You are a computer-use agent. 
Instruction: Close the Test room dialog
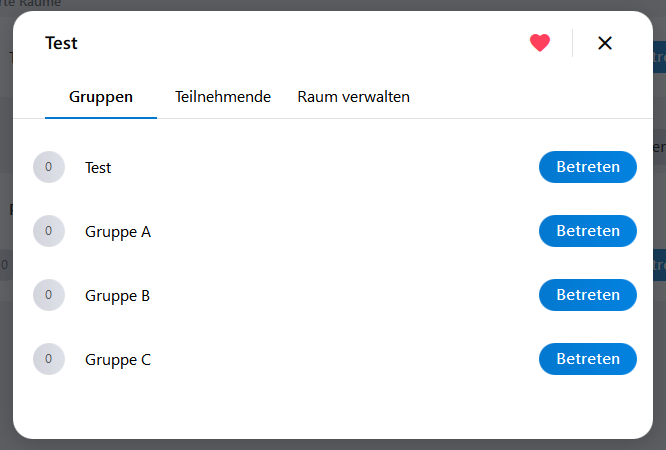[x=604, y=43]
